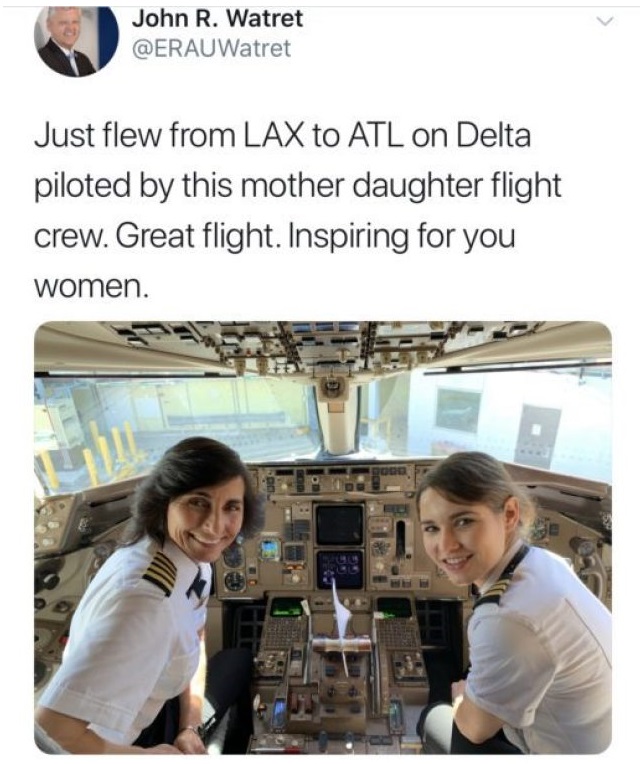640x764 pixels.
Task: Open the @ERAUWatret handle link
Action: click(x=211, y=48)
